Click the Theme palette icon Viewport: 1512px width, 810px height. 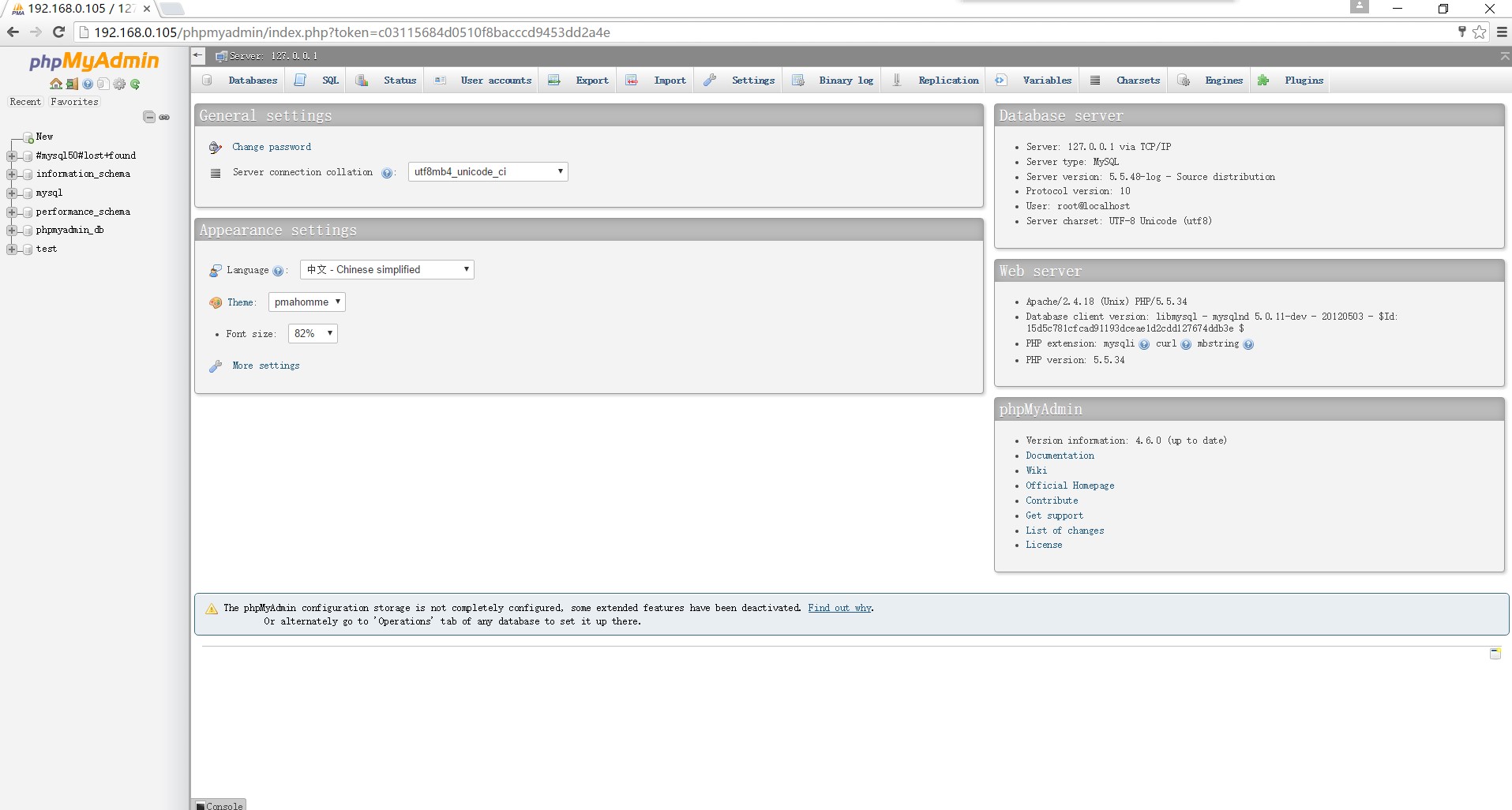pos(216,302)
